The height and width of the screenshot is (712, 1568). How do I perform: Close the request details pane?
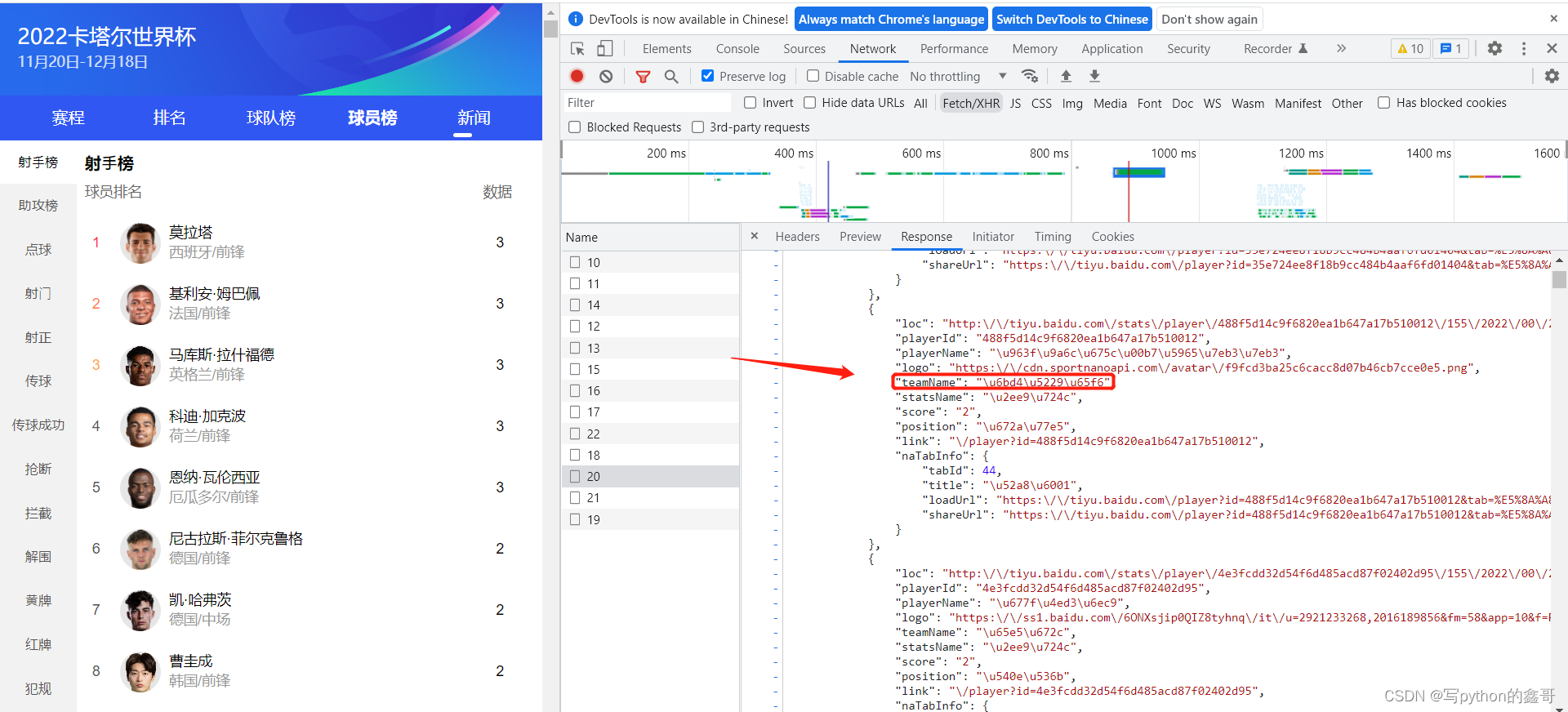click(x=755, y=236)
